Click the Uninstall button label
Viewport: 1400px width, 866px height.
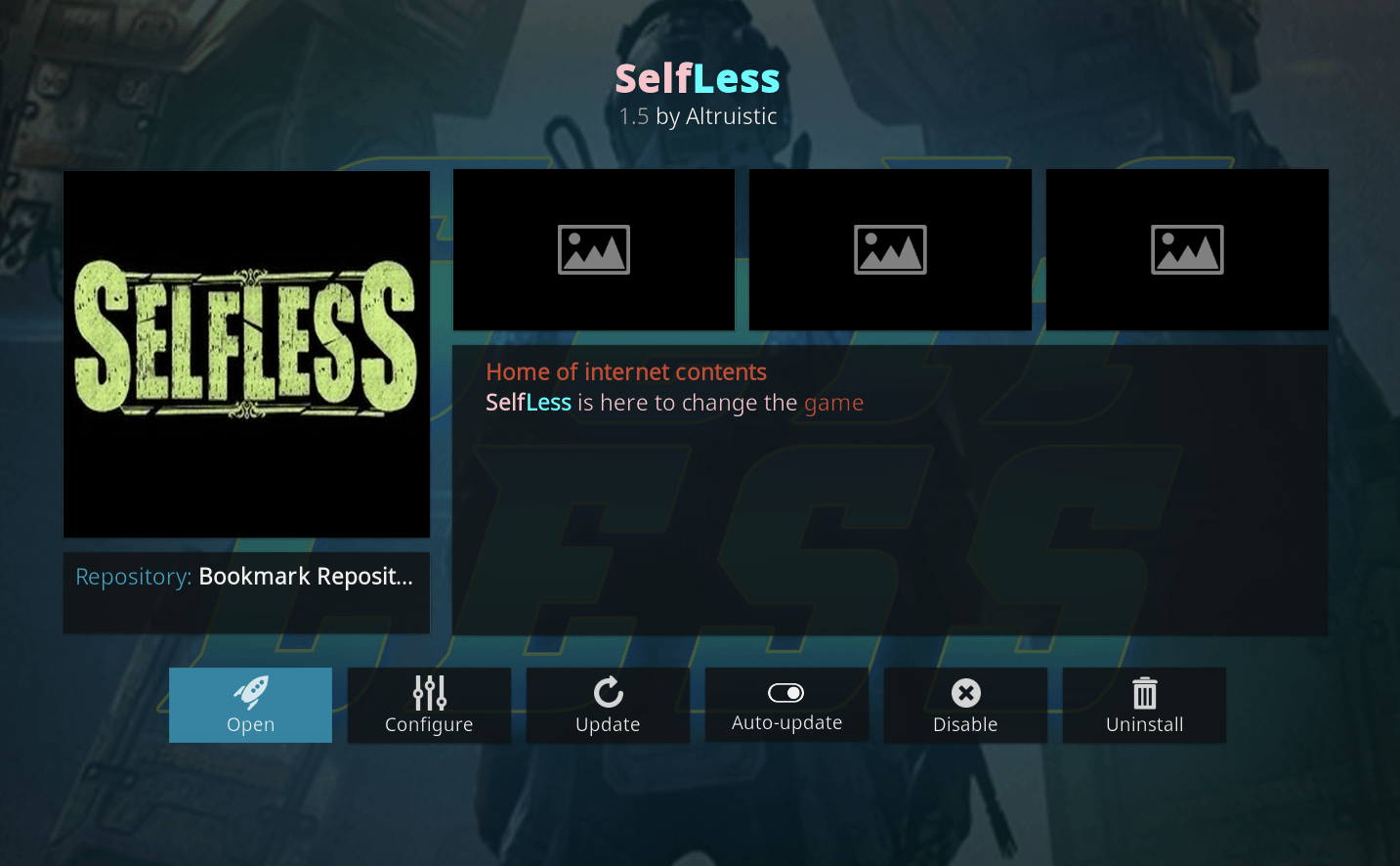(1144, 725)
